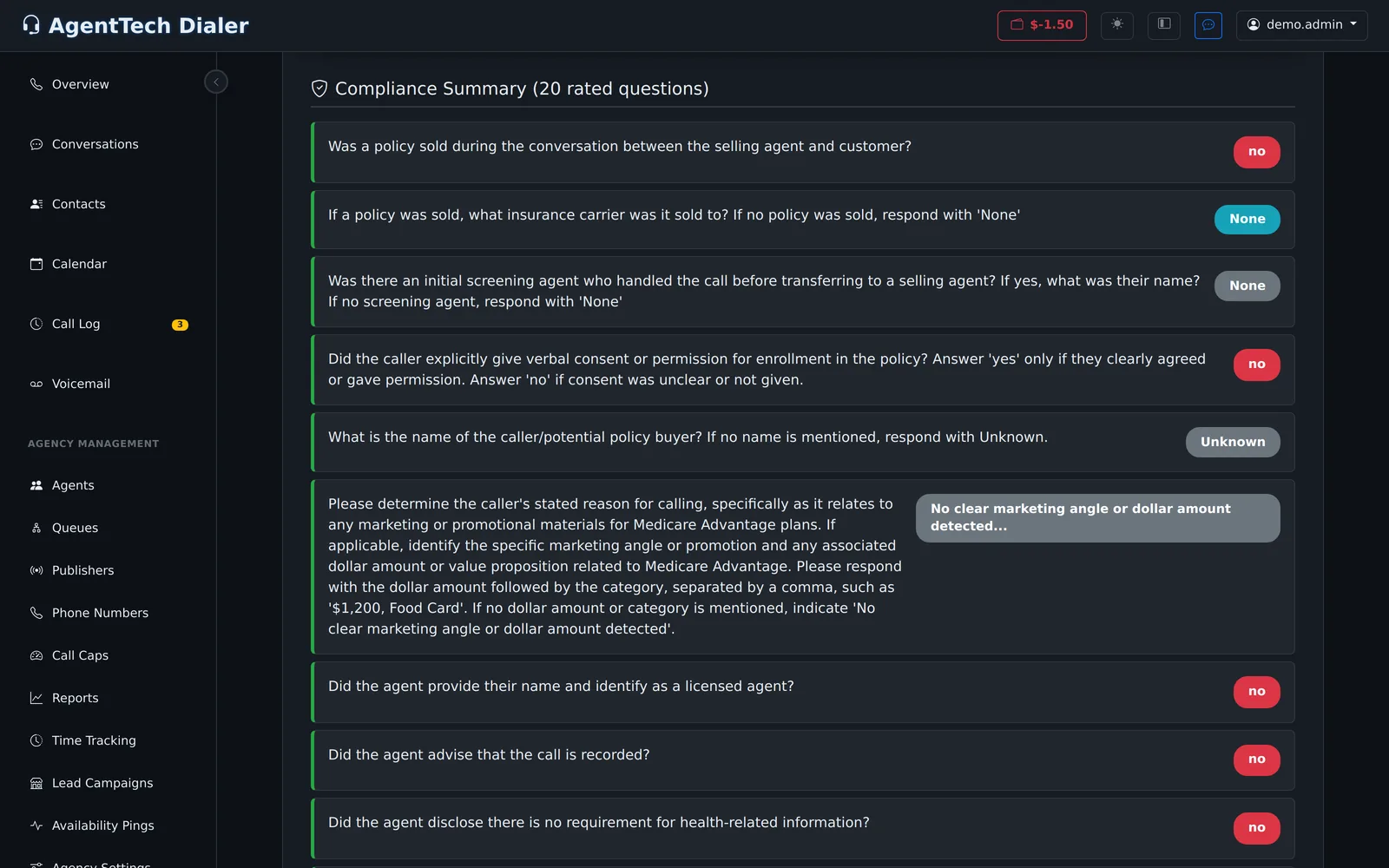Click the AgentTech Dialer headset logo icon
This screenshot has height=868, width=1389.
[31, 25]
